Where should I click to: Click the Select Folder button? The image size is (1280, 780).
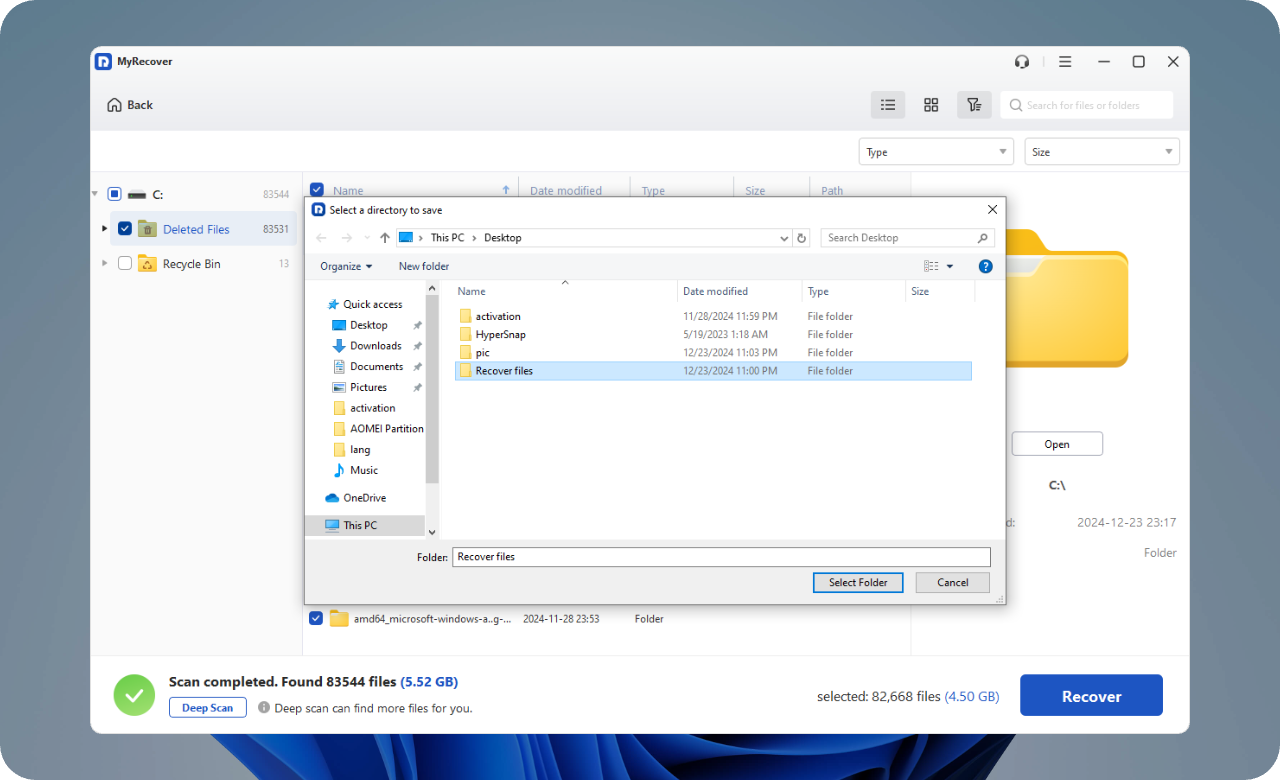[858, 583]
